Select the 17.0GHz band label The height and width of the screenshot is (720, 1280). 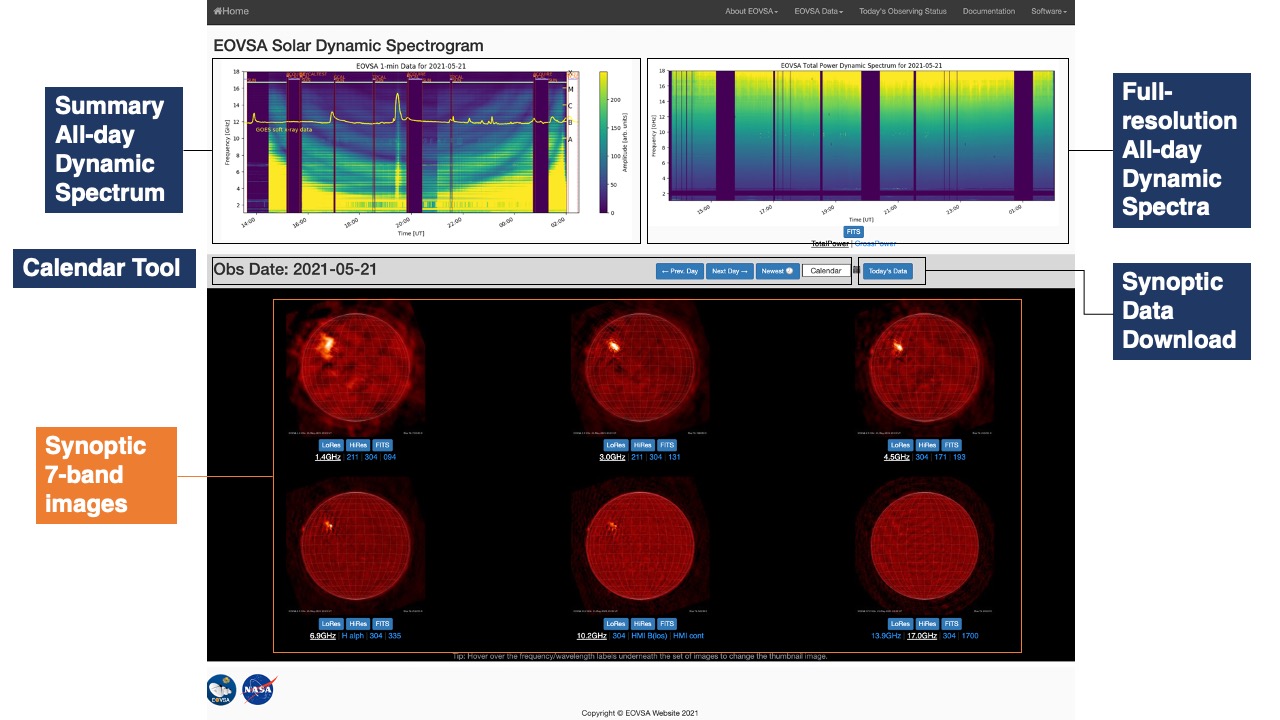[921, 636]
